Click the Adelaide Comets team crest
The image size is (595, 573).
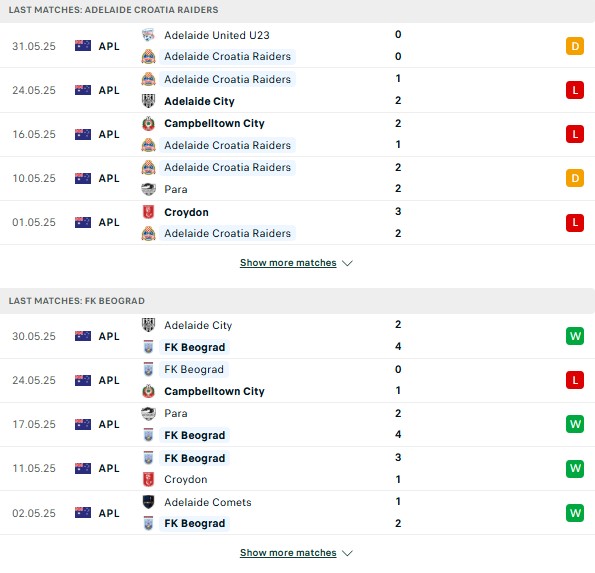click(x=148, y=502)
